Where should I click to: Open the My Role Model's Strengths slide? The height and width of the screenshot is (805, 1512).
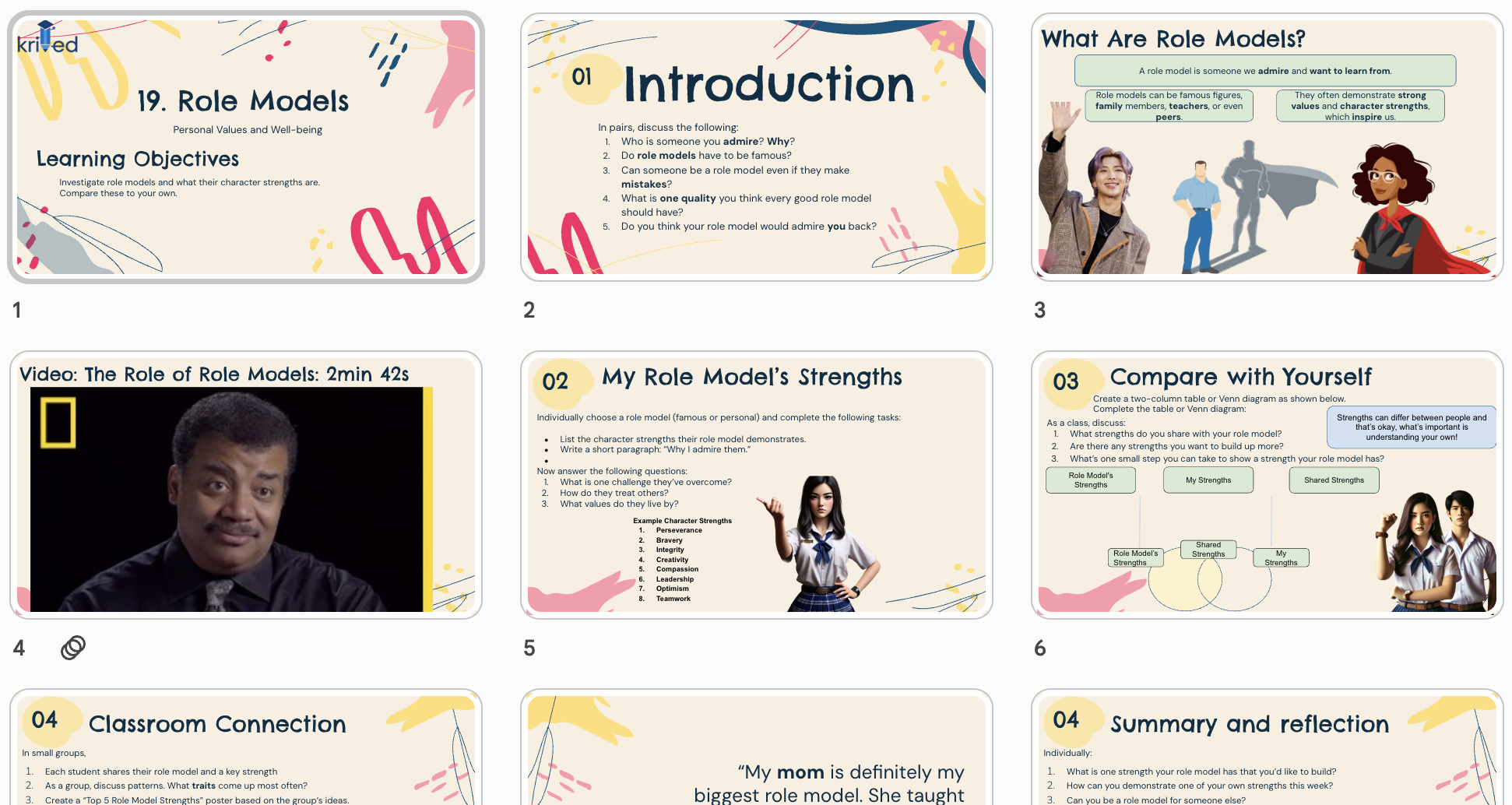point(757,485)
